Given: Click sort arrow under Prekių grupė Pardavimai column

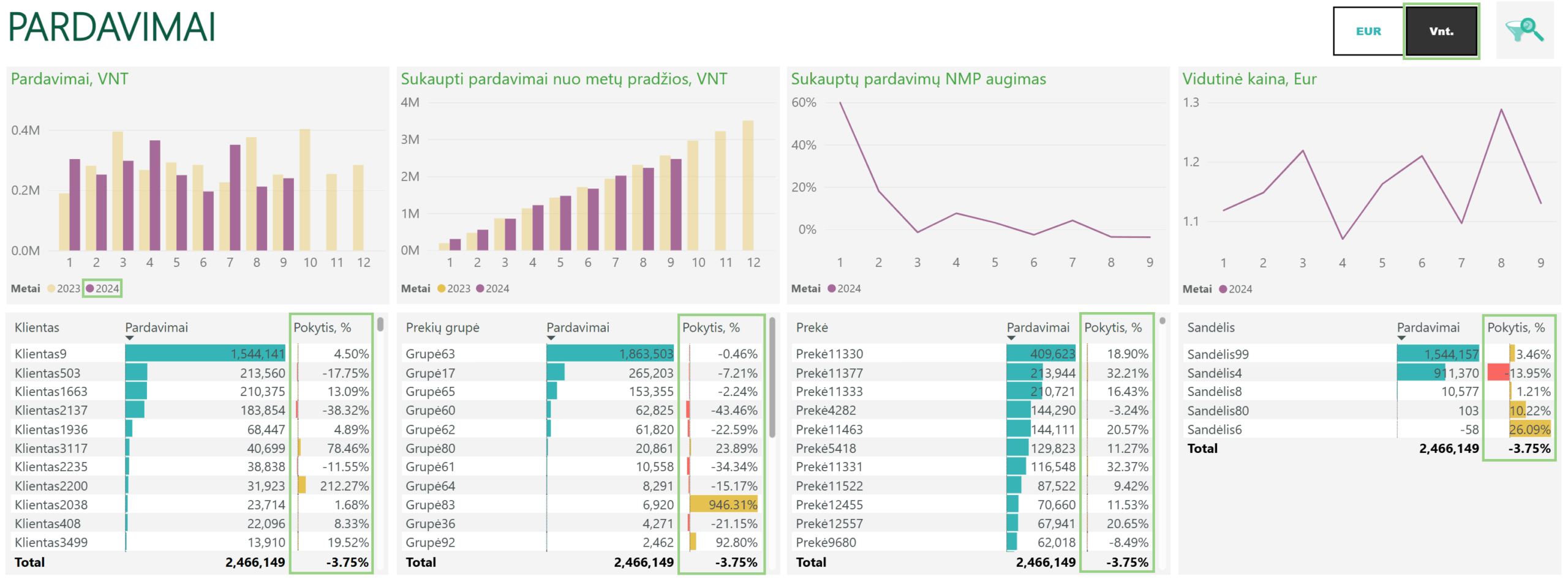Looking at the screenshot, I should click(x=551, y=338).
